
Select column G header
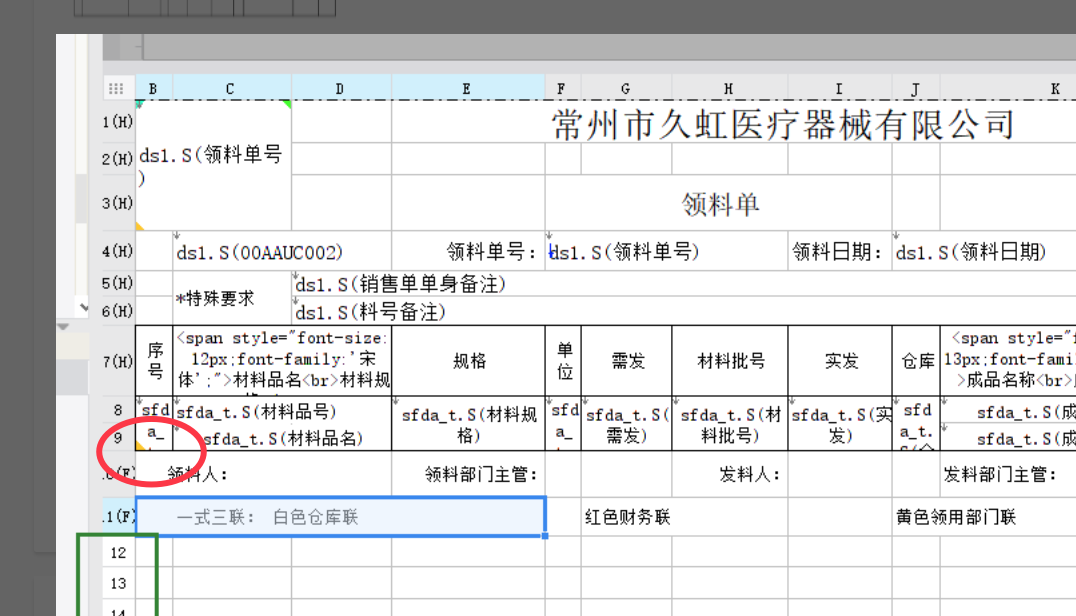626,88
